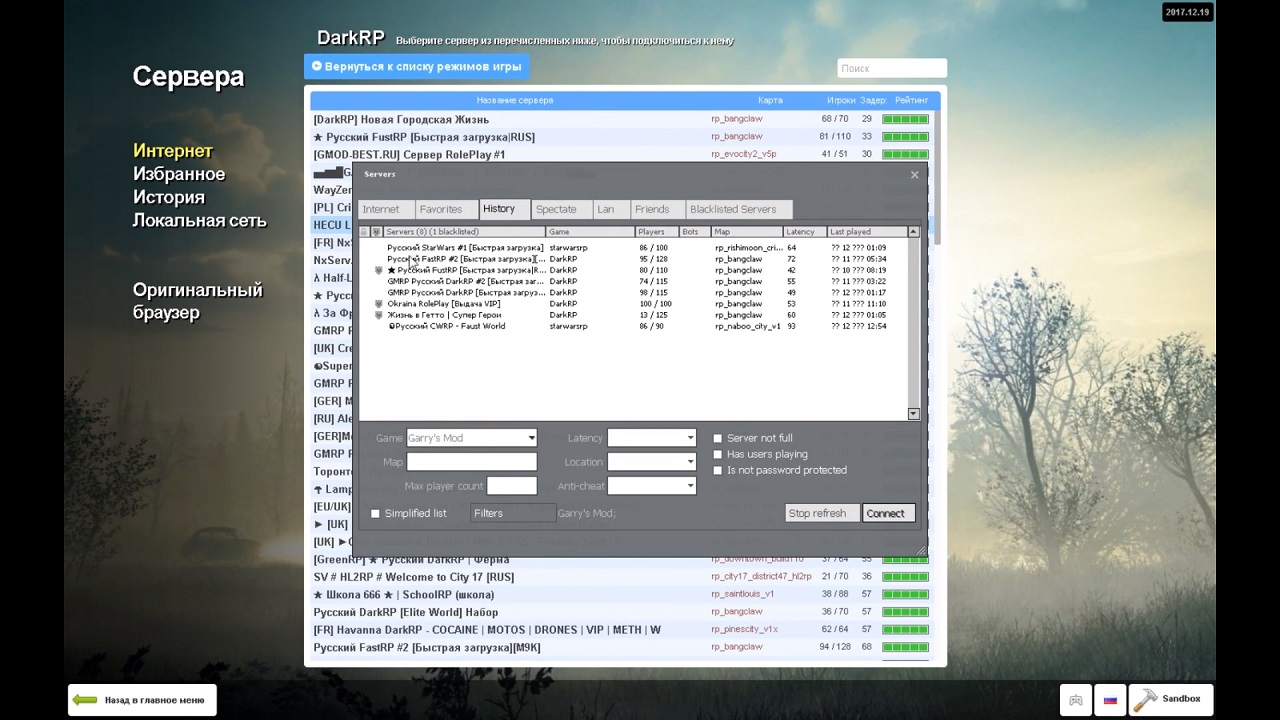Check the 'Simplified list' option
Image resolution: width=1280 pixels, height=720 pixels.
pos(376,514)
